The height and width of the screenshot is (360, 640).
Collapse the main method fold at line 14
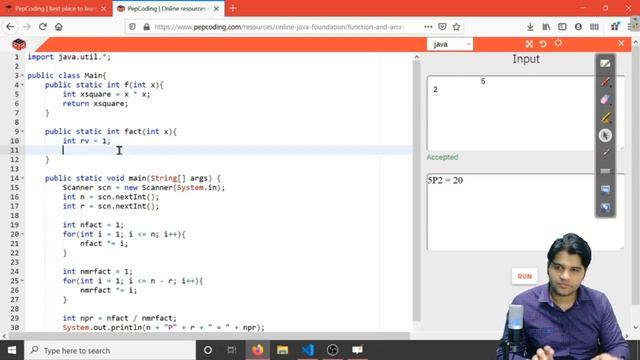coord(22,178)
